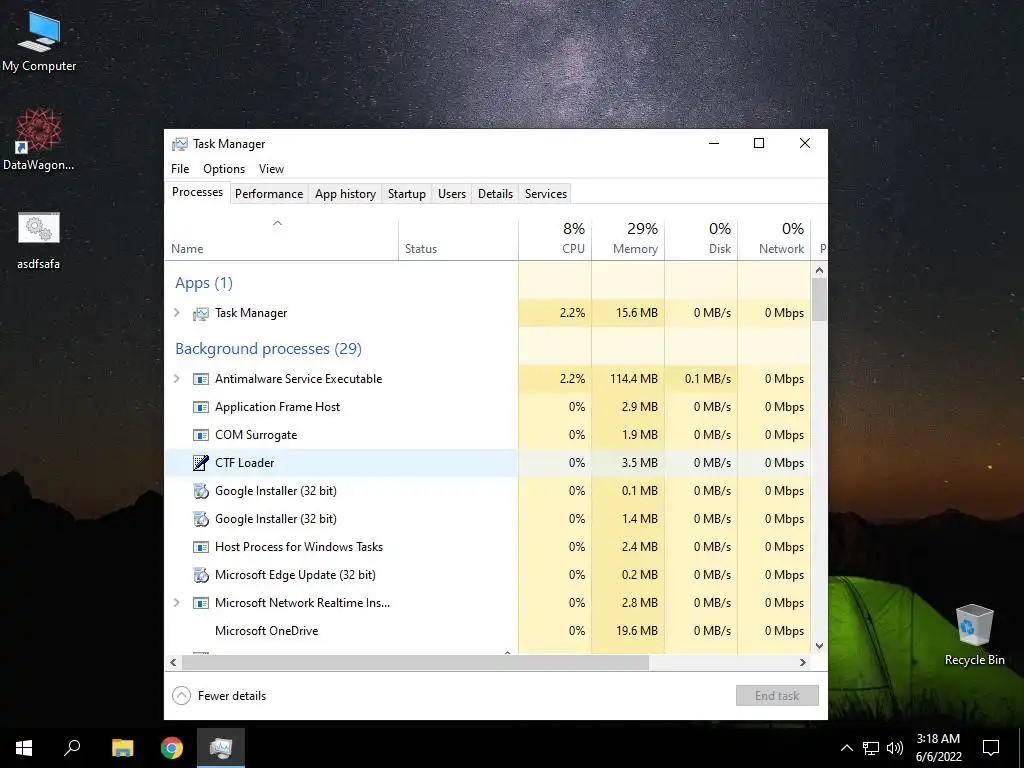Click the horizontal scrollbar left arrow
Image resolution: width=1024 pixels, height=768 pixels.
pos(173,662)
